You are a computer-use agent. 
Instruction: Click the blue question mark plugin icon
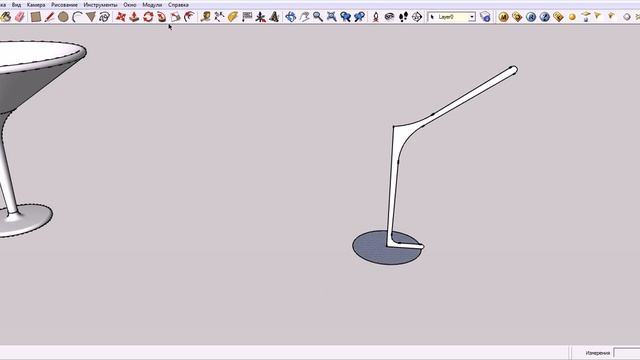coord(545,17)
